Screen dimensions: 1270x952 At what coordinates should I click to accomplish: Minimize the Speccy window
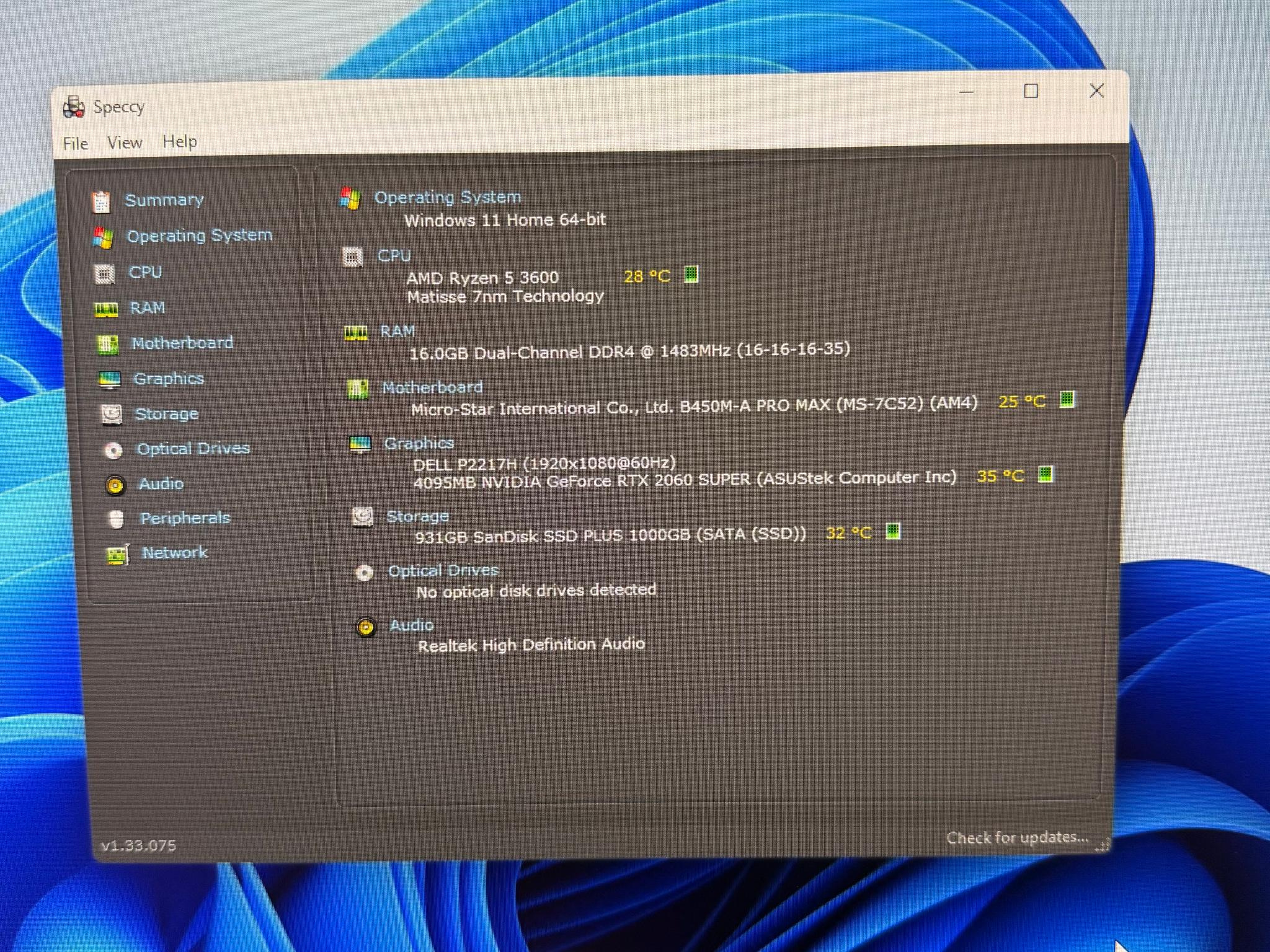[x=966, y=92]
